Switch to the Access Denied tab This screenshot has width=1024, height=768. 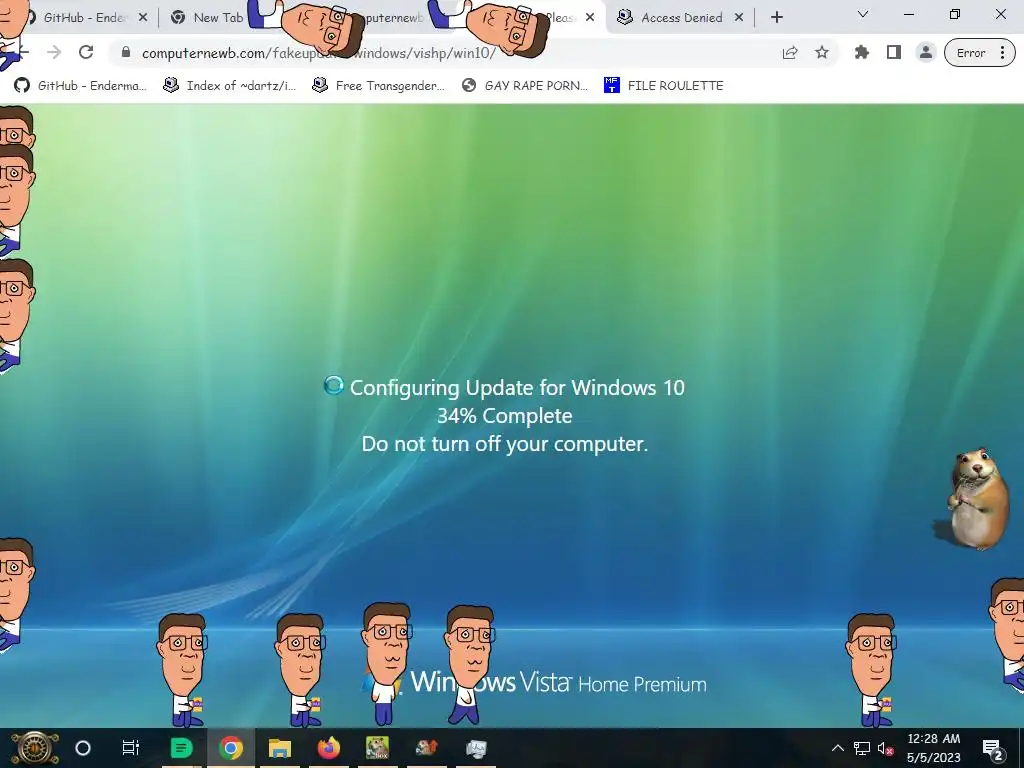pyautogui.click(x=681, y=18)
